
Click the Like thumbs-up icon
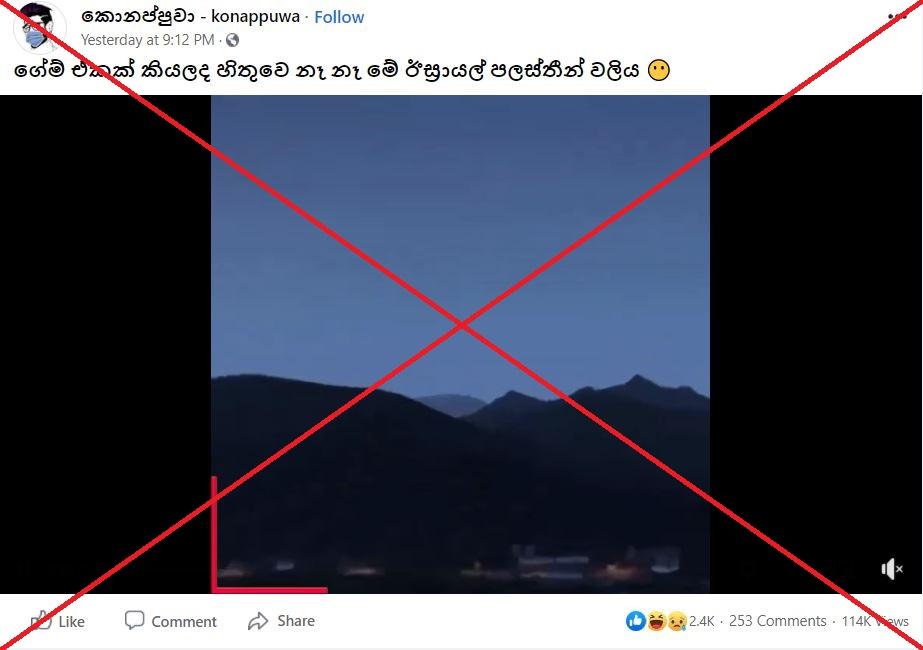[x=41, y=621]
